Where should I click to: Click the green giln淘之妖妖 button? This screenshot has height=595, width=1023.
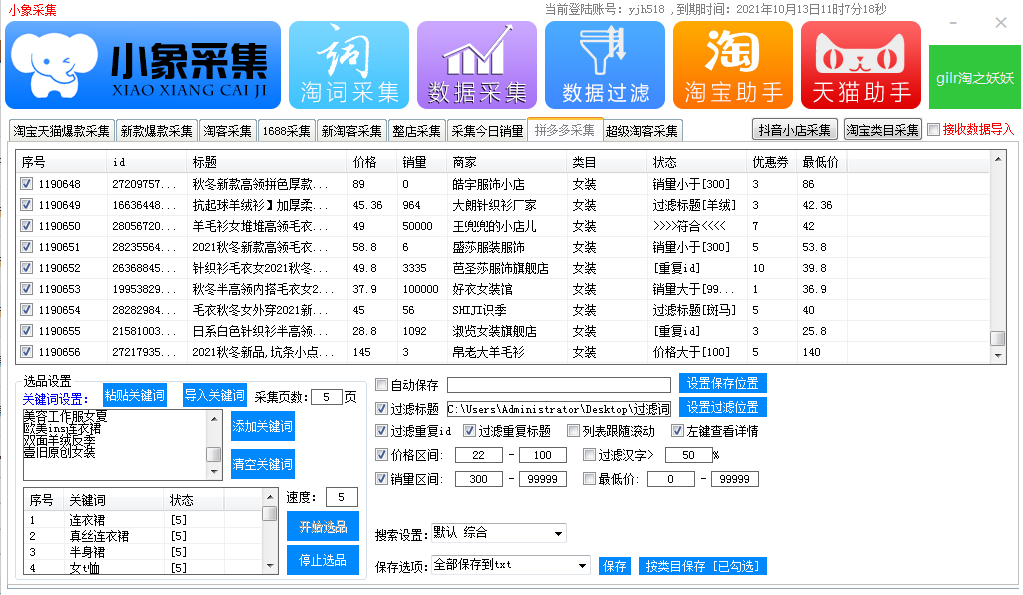[x=975, y=77]
